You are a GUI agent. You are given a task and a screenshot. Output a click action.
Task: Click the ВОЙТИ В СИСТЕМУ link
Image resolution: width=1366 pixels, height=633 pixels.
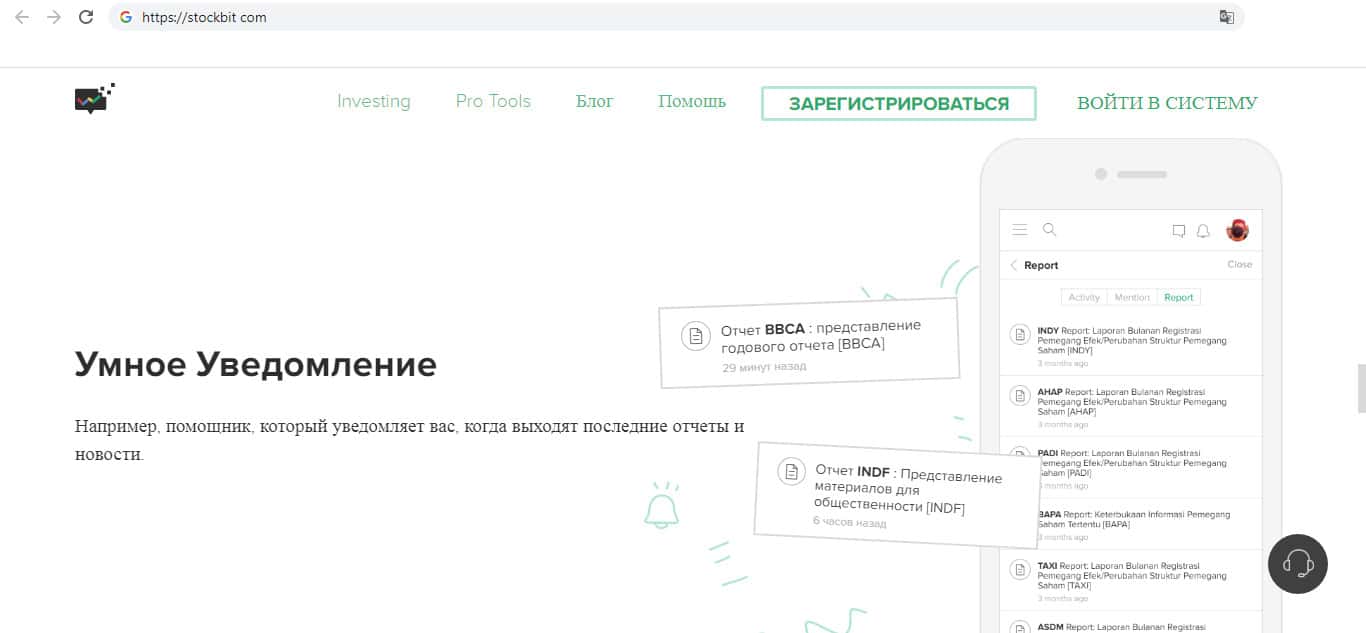coord(1167,103)
